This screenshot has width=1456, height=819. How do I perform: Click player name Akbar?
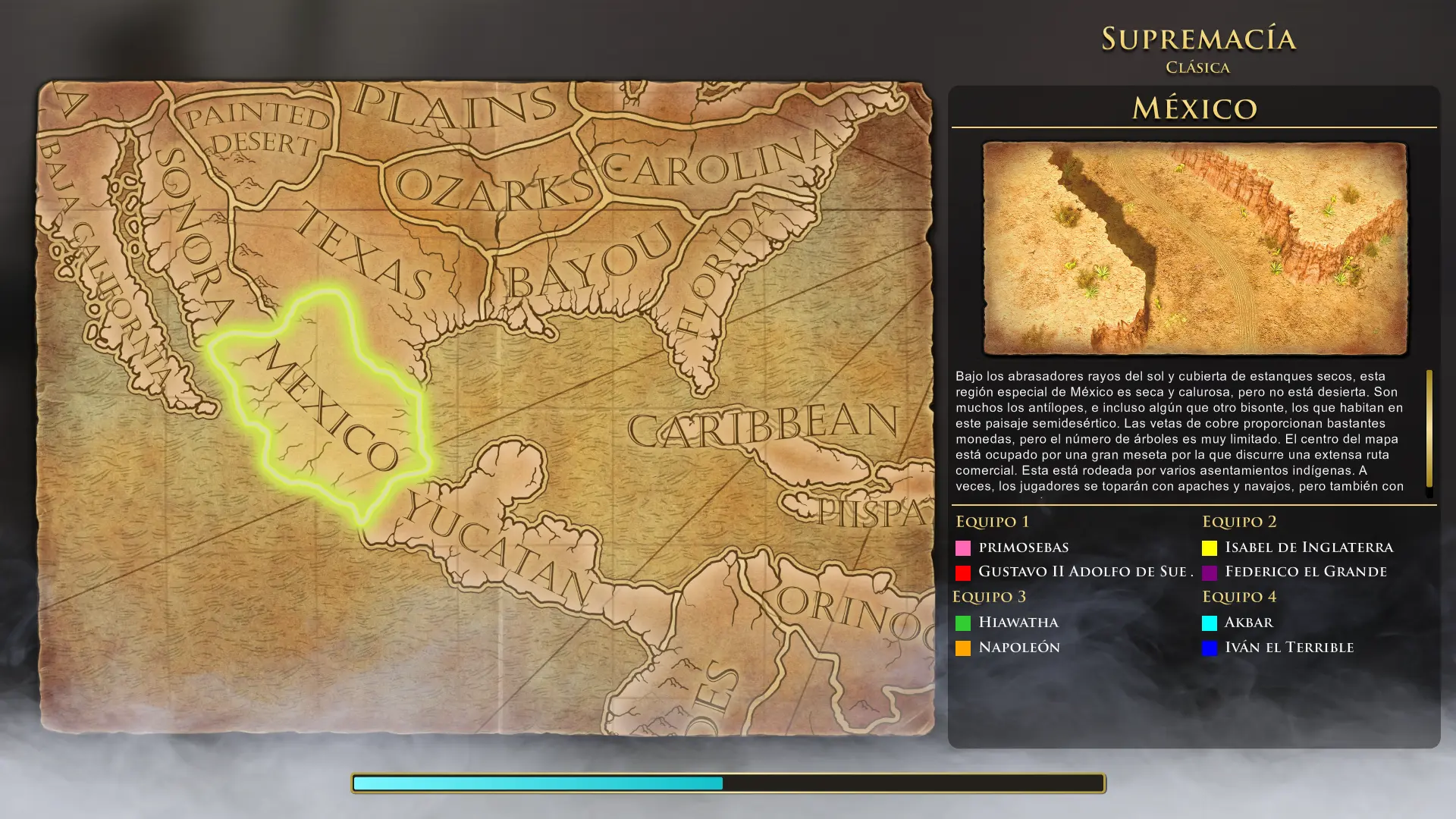[1249, 623]
